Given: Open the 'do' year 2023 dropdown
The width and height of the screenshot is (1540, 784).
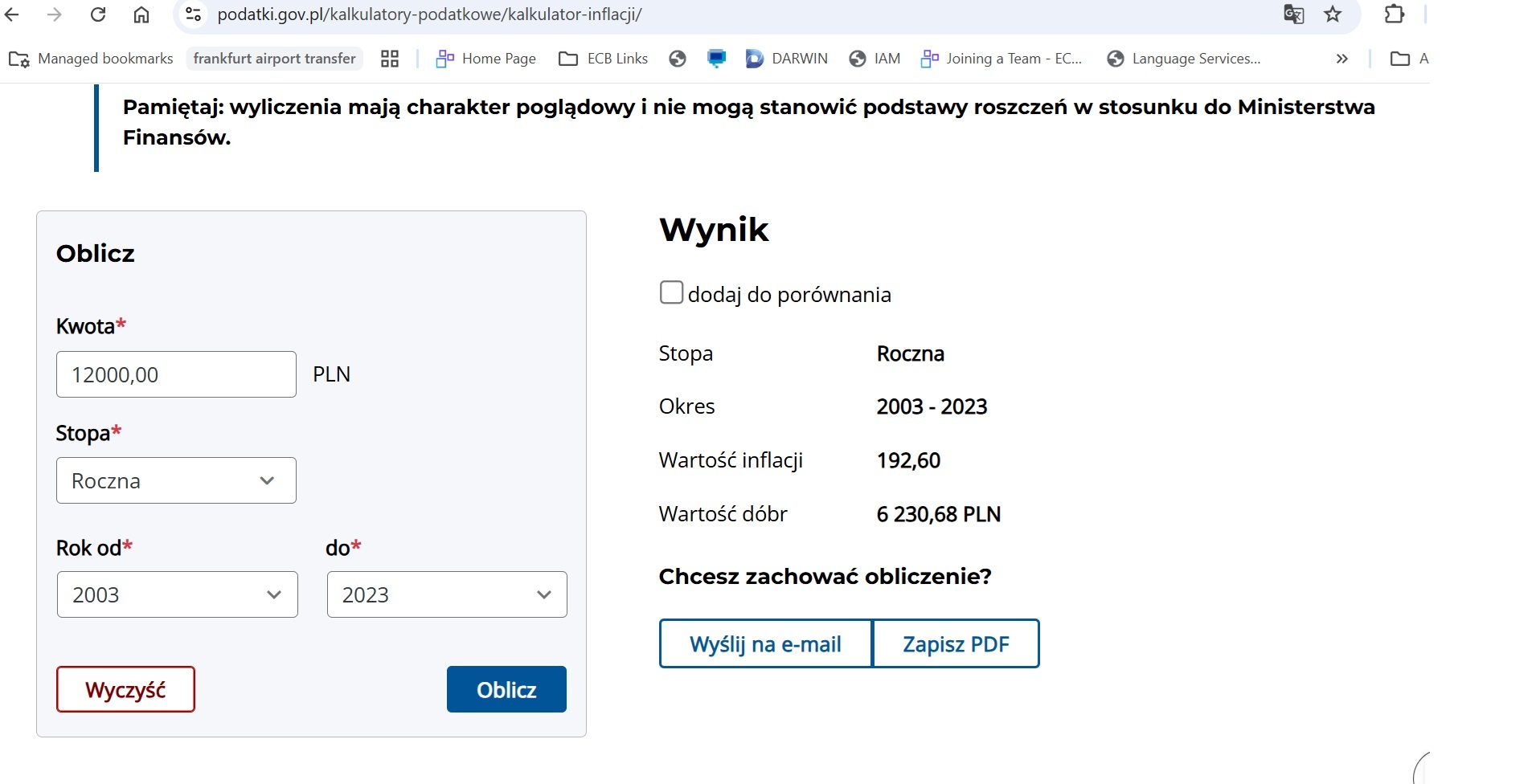Looking at the screenshot, I should click(447, 594).
